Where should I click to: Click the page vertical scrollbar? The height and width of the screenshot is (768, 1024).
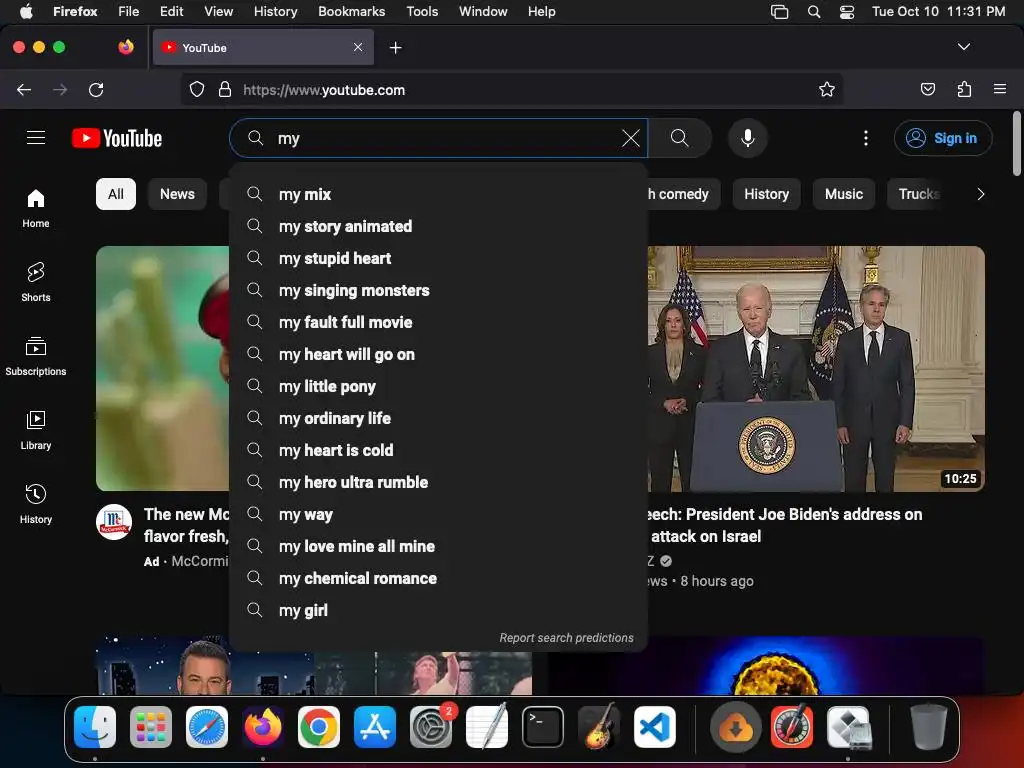(x=1016, y=144)
